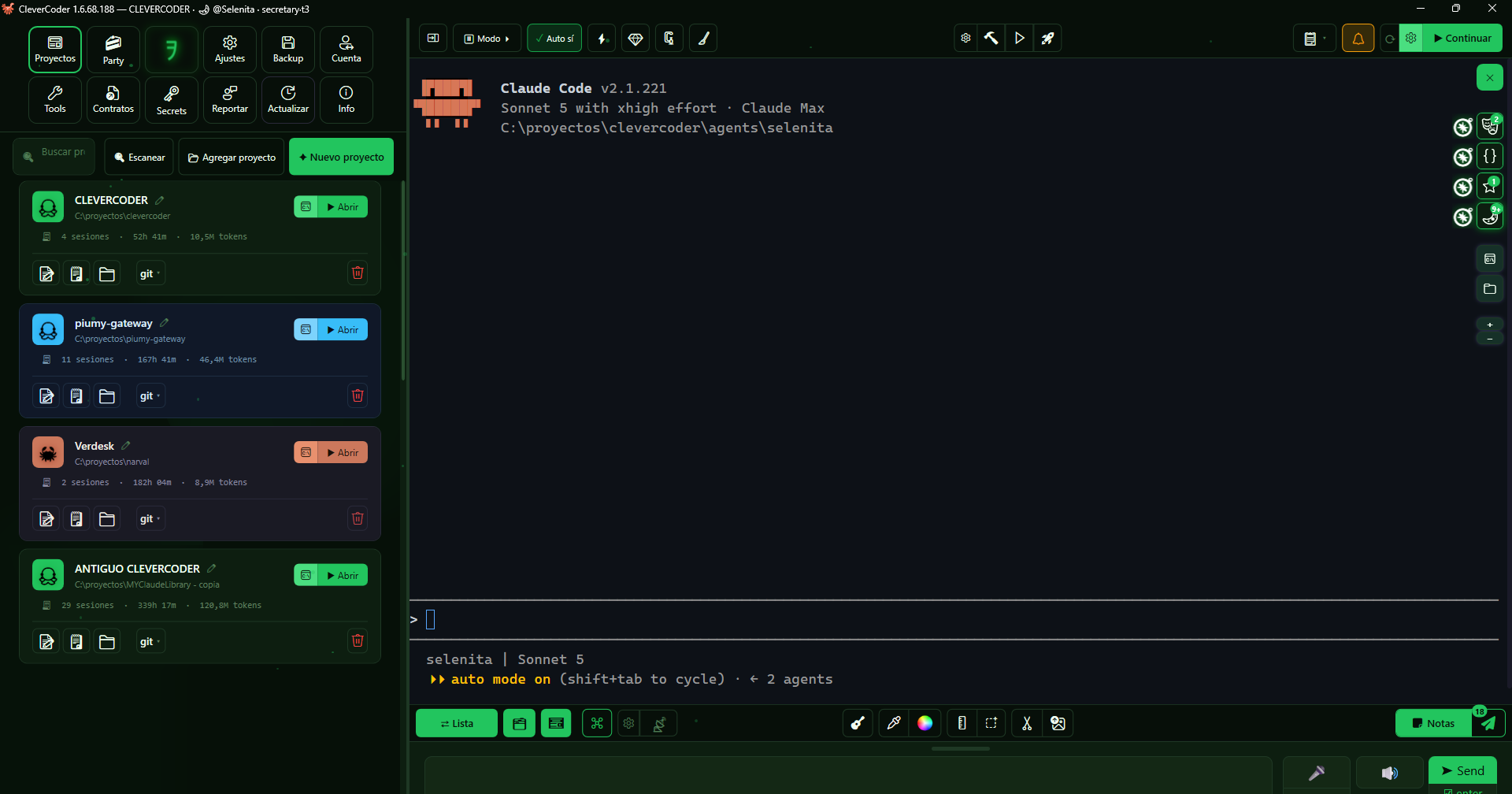
Task: Click the hammer build icon
Action: click(x=991, y=38)
